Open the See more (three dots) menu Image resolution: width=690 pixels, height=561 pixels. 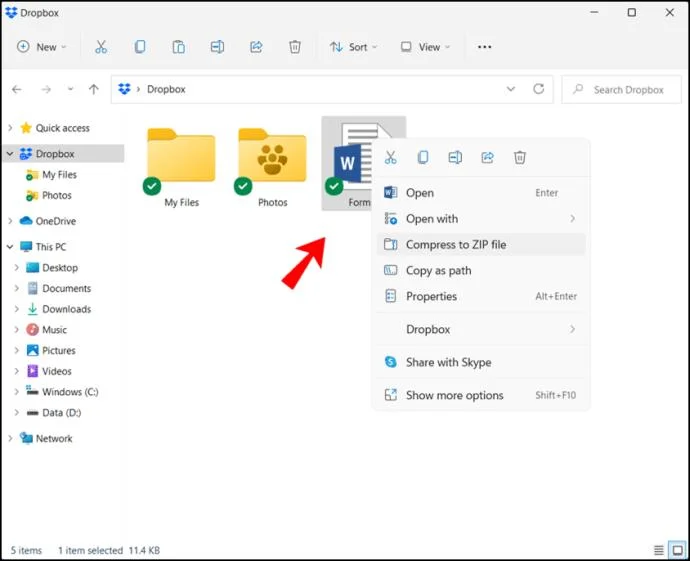tap(484, 47)
